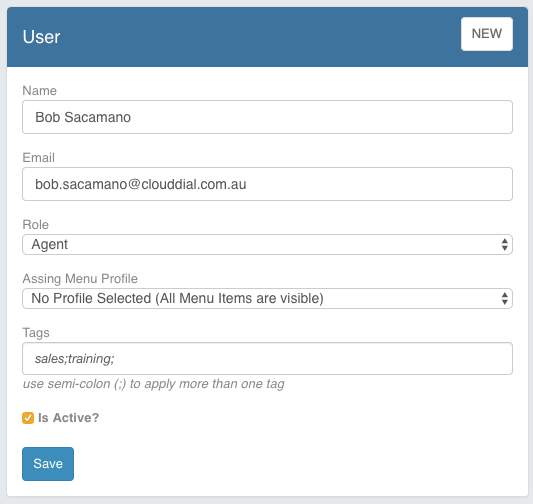The image size is (533, 504).
Task: Open the Role dropdown showing Agent
Action: (267, 244)
